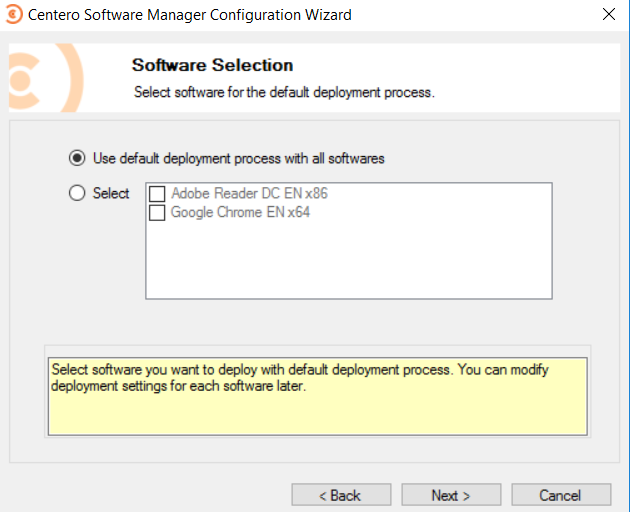Go back with the Back button

[x=340, y=495]
